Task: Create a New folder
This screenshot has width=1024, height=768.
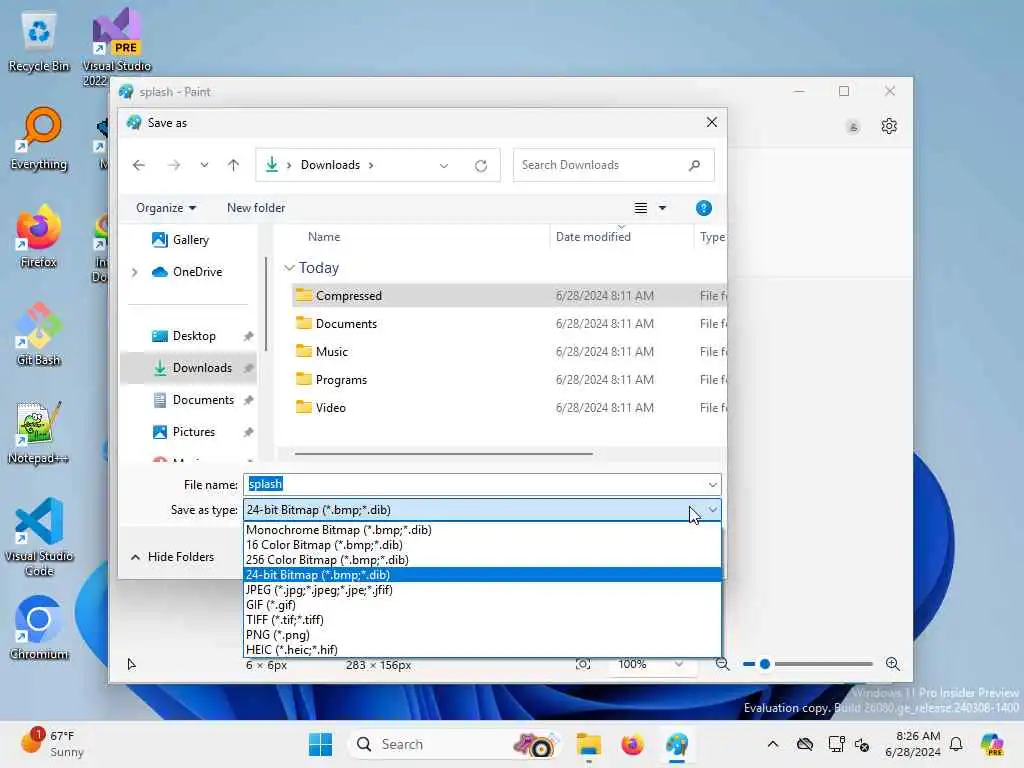Action: [256, 208]
